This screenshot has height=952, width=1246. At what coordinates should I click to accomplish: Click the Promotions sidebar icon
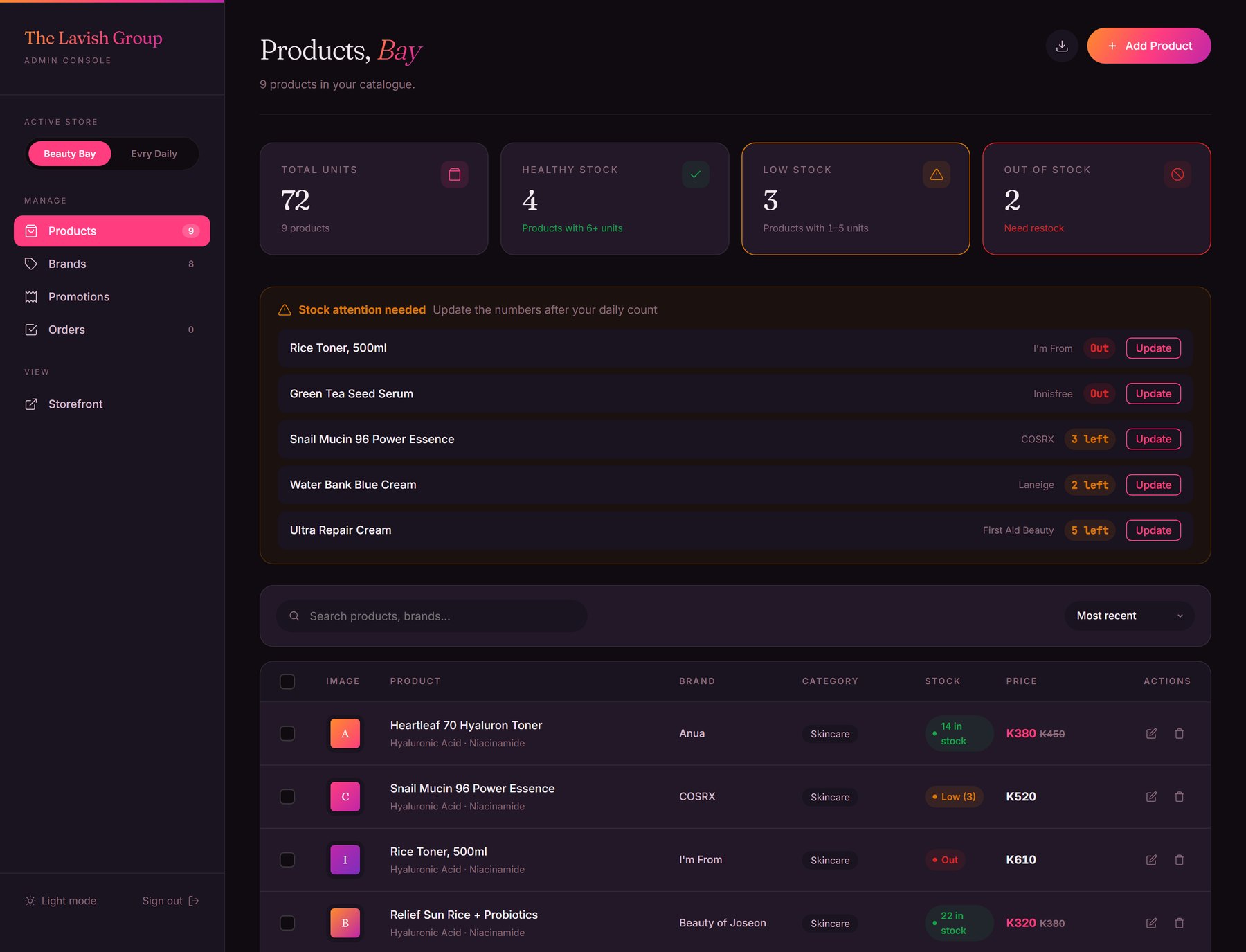coord(31,297)
